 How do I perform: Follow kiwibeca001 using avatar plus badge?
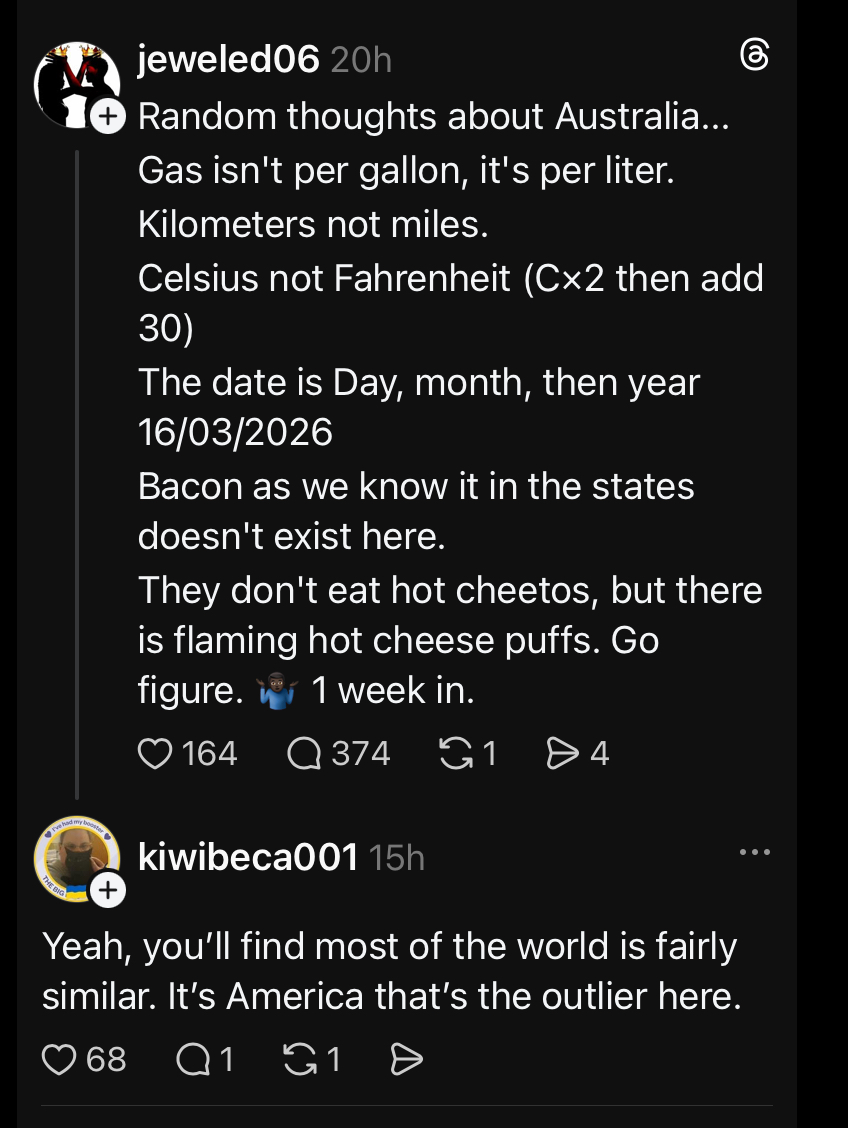click(108, 889)
